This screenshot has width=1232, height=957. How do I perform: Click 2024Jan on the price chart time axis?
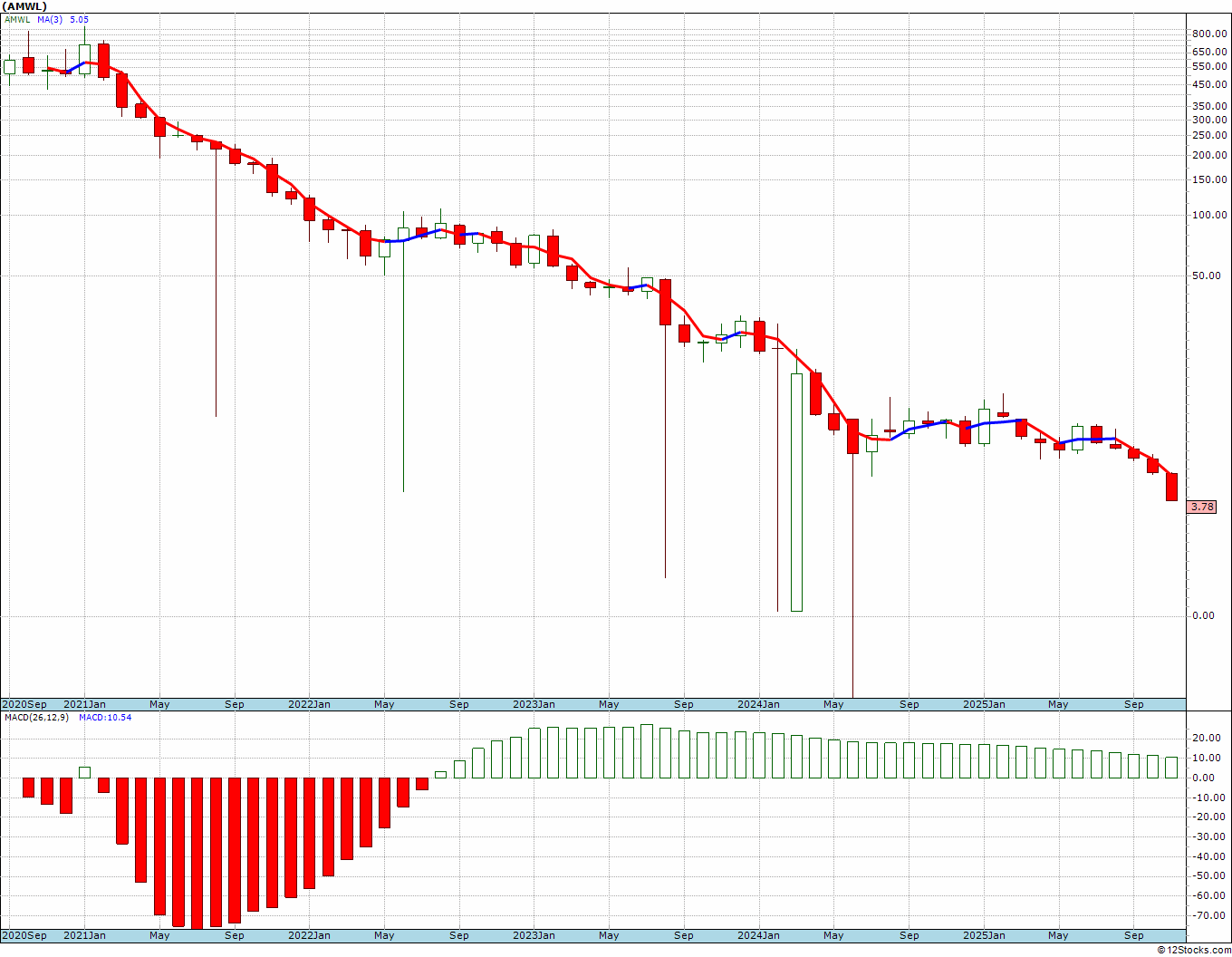click(x=758, y=704)
